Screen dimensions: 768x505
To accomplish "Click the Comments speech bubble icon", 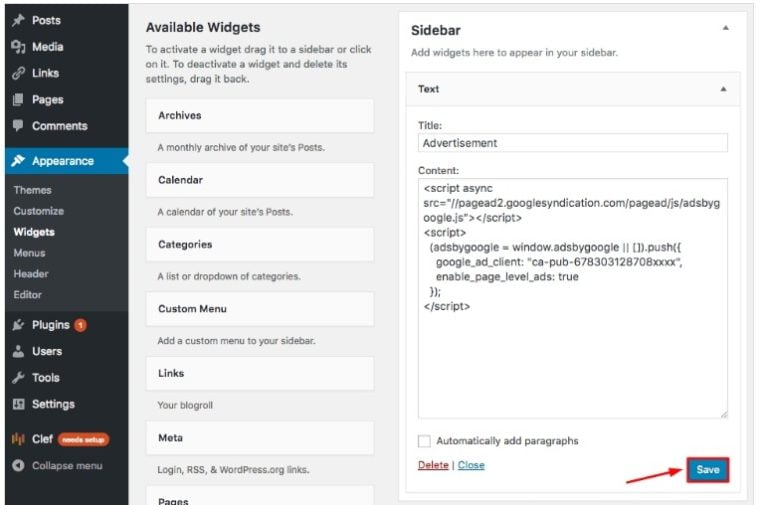I will [19, 125].
